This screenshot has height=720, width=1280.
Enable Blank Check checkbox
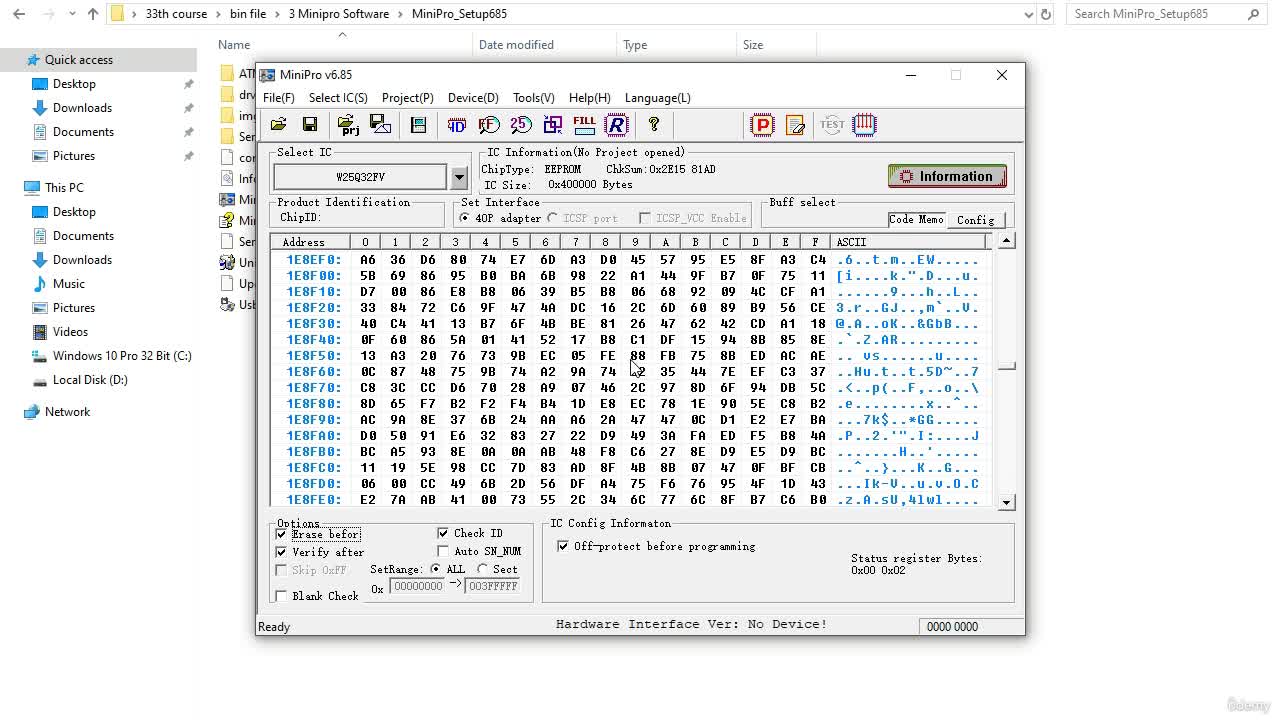[x=281, y=596]
